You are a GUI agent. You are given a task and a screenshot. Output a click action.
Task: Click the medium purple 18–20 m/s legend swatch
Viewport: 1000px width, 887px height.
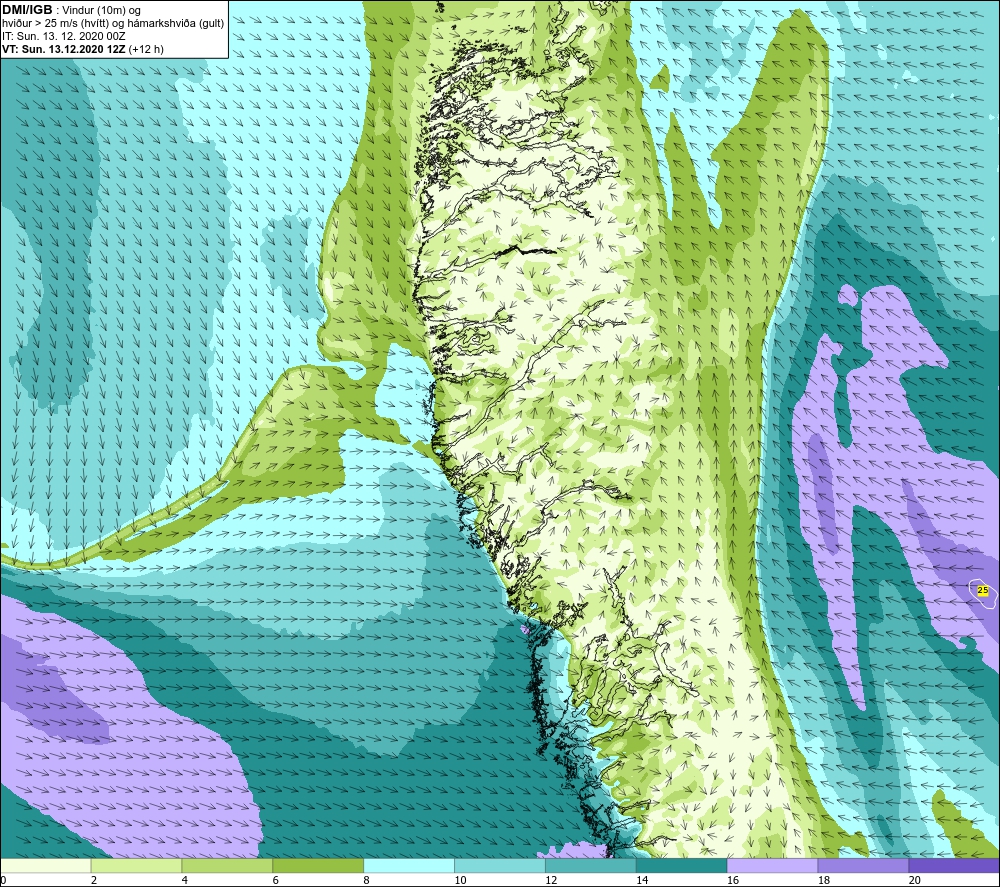(x=864, y=865)
